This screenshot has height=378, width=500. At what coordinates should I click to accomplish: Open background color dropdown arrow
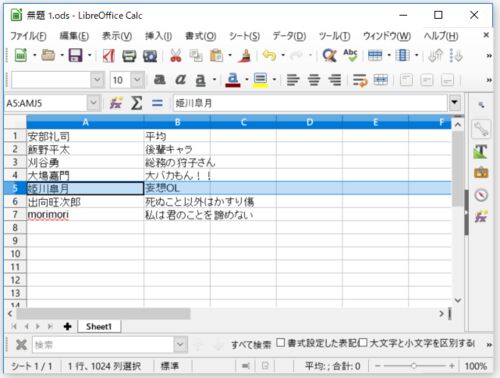pyautogui.click(x=274, y=80)
